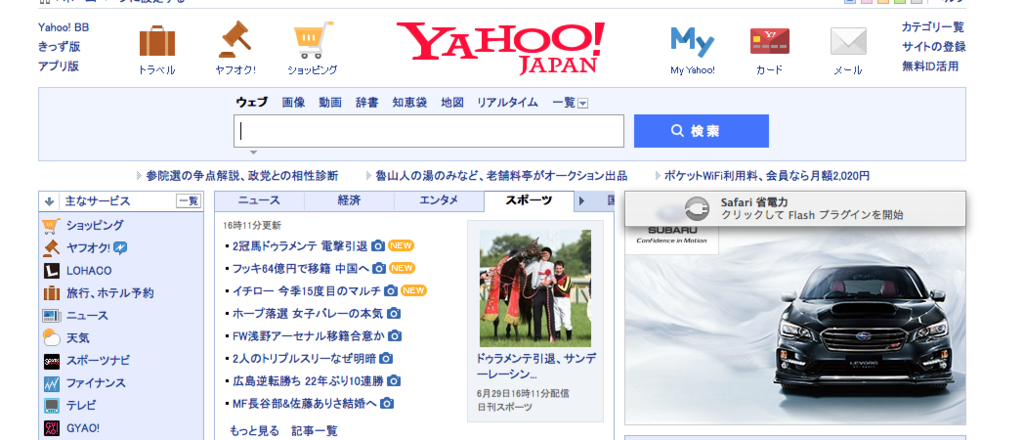Switch search to 地図

(x=452, y=102)
